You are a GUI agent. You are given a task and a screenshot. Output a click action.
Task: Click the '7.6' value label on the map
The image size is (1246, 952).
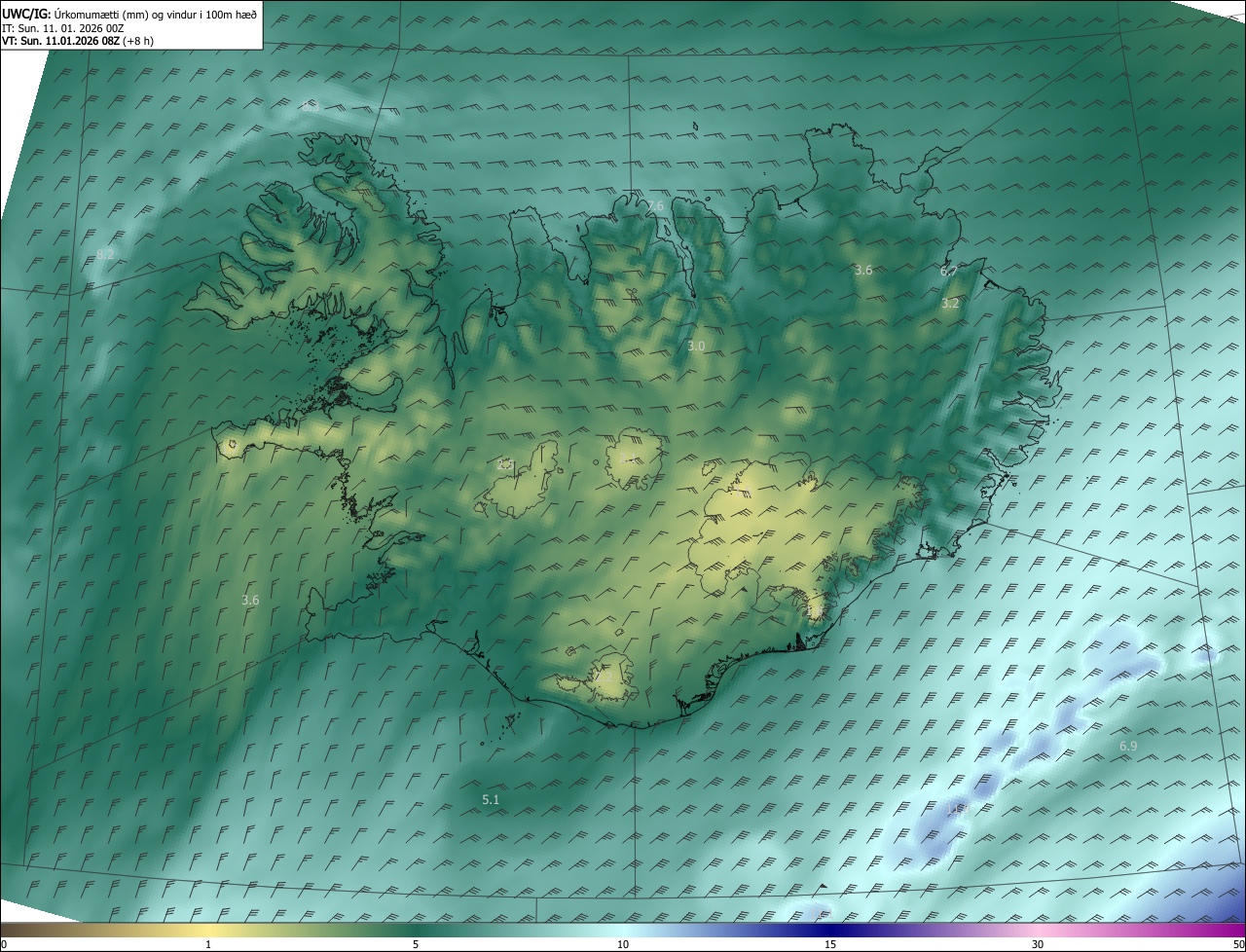pos(654,206)
